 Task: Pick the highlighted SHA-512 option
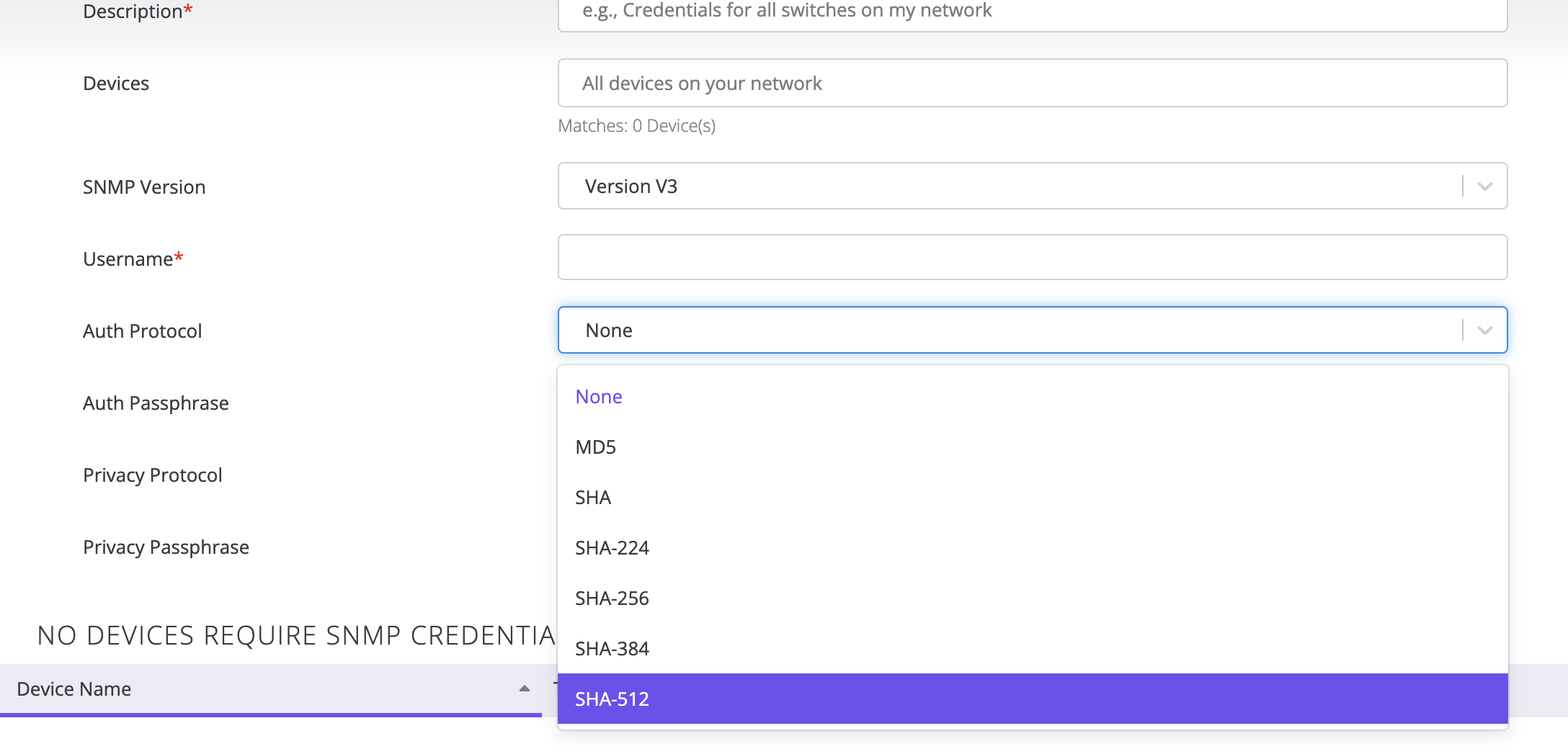tap(612, 699)
